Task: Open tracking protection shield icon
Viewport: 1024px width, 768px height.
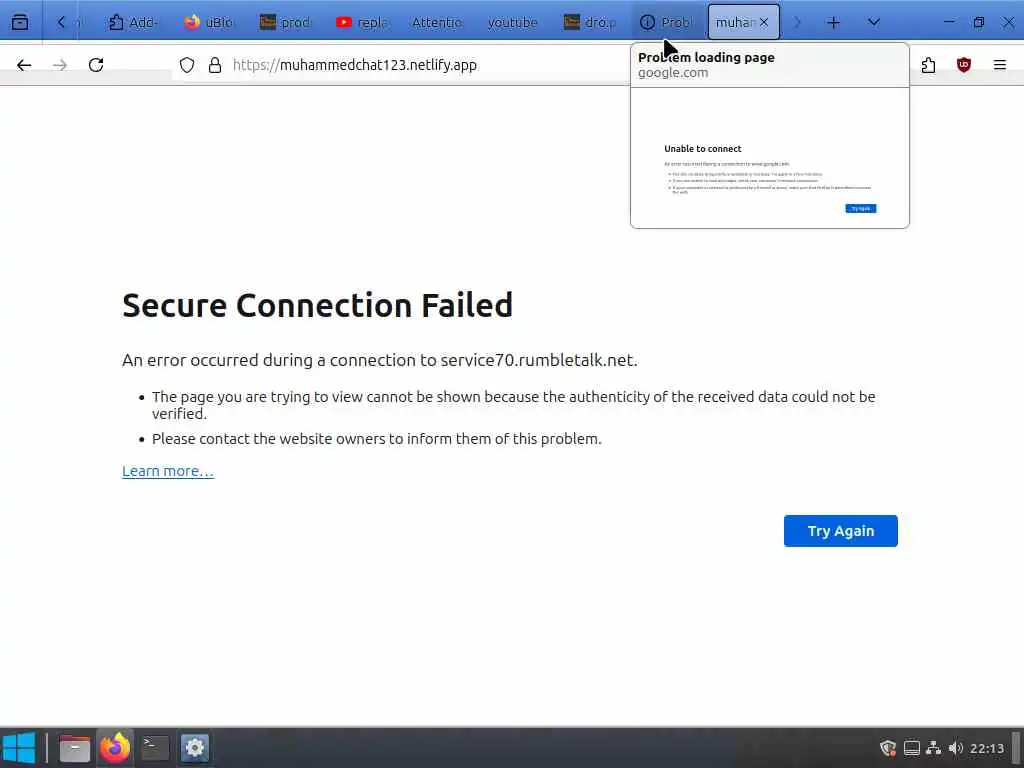Action: [x=187, y=65]
